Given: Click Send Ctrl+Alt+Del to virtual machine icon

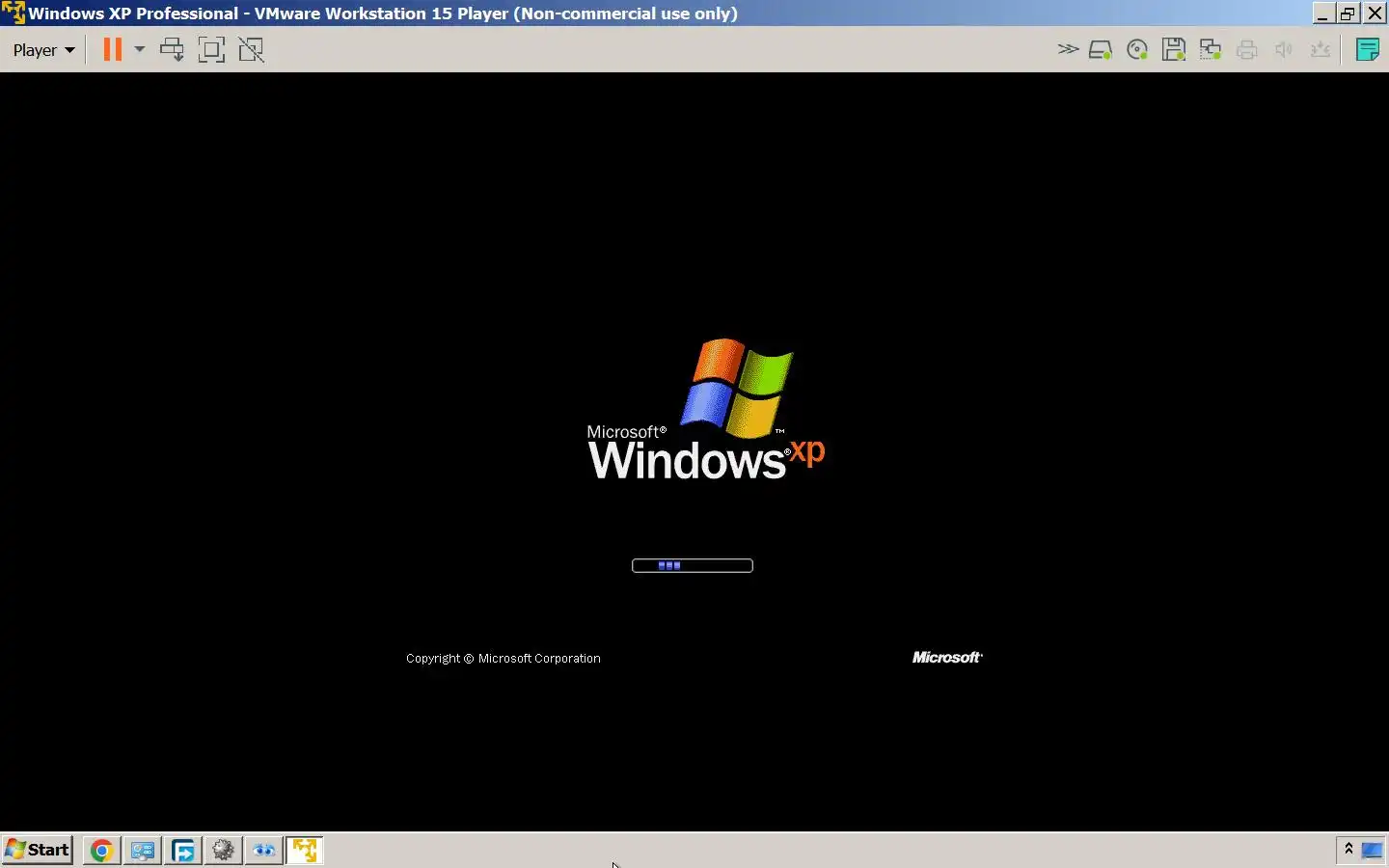Looking at the screenshot, I should pyautogui.click(x=172, y=49).
